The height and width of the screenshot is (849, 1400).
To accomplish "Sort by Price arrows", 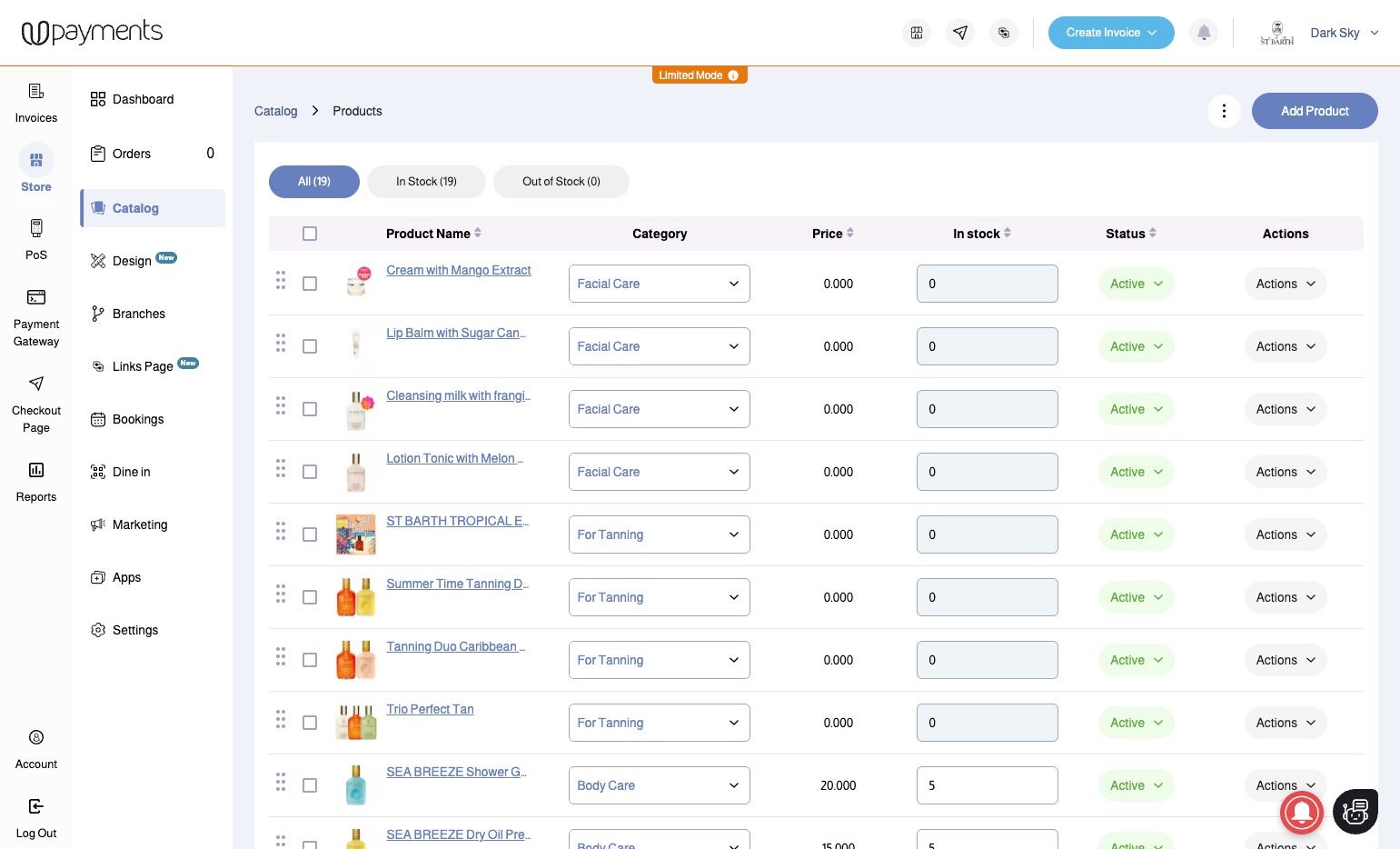I will tap(850, 233).
